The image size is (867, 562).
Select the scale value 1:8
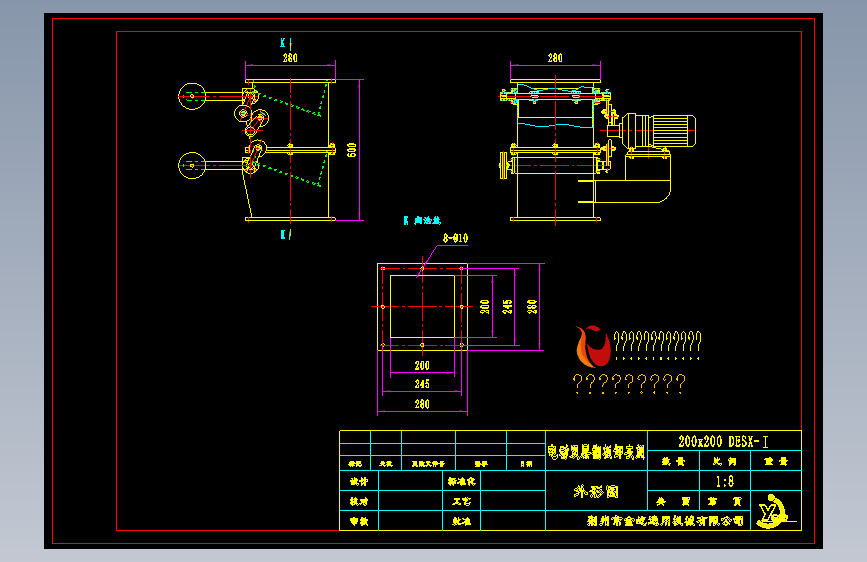tap(724, 481)
